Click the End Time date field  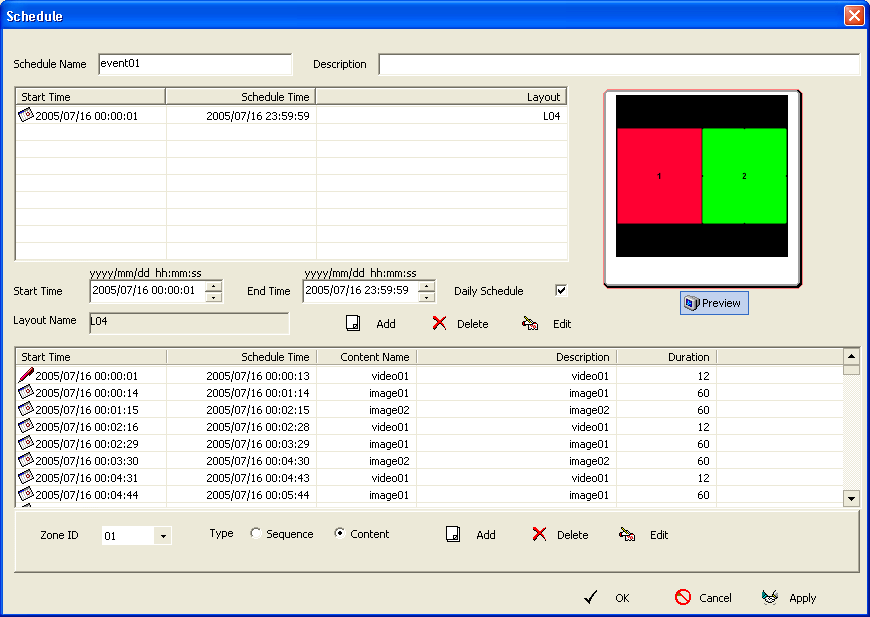361,291
